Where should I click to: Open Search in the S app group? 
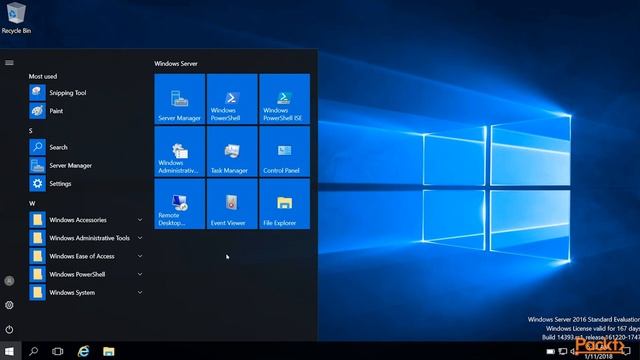tap(86, 147)
